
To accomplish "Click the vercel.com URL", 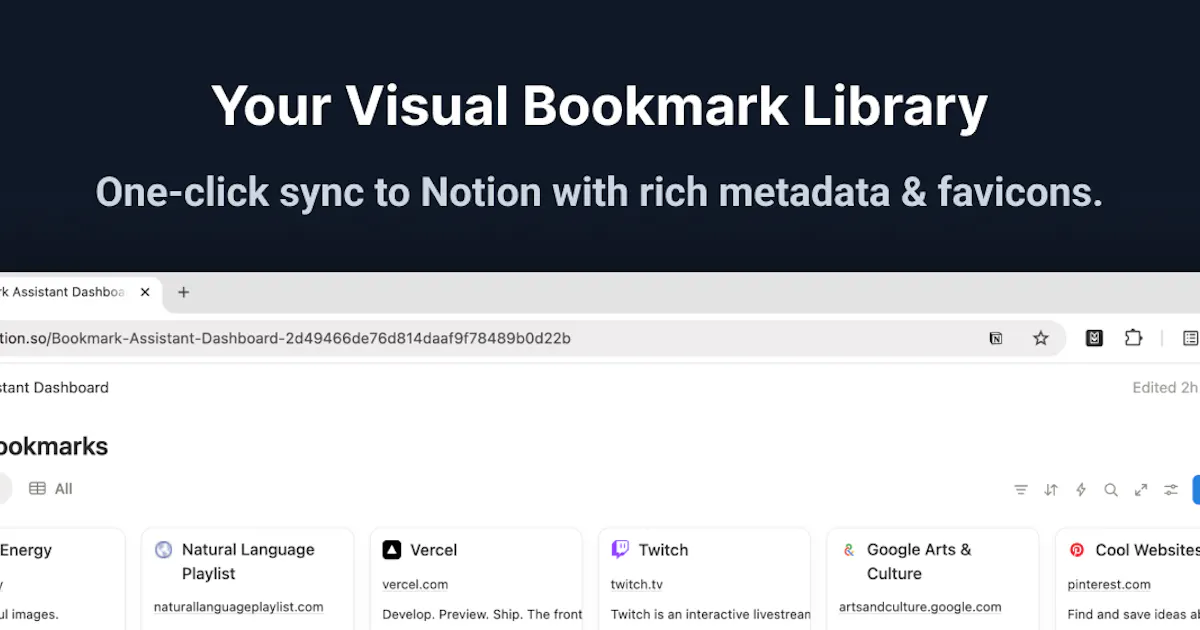I will pos(415,585).
